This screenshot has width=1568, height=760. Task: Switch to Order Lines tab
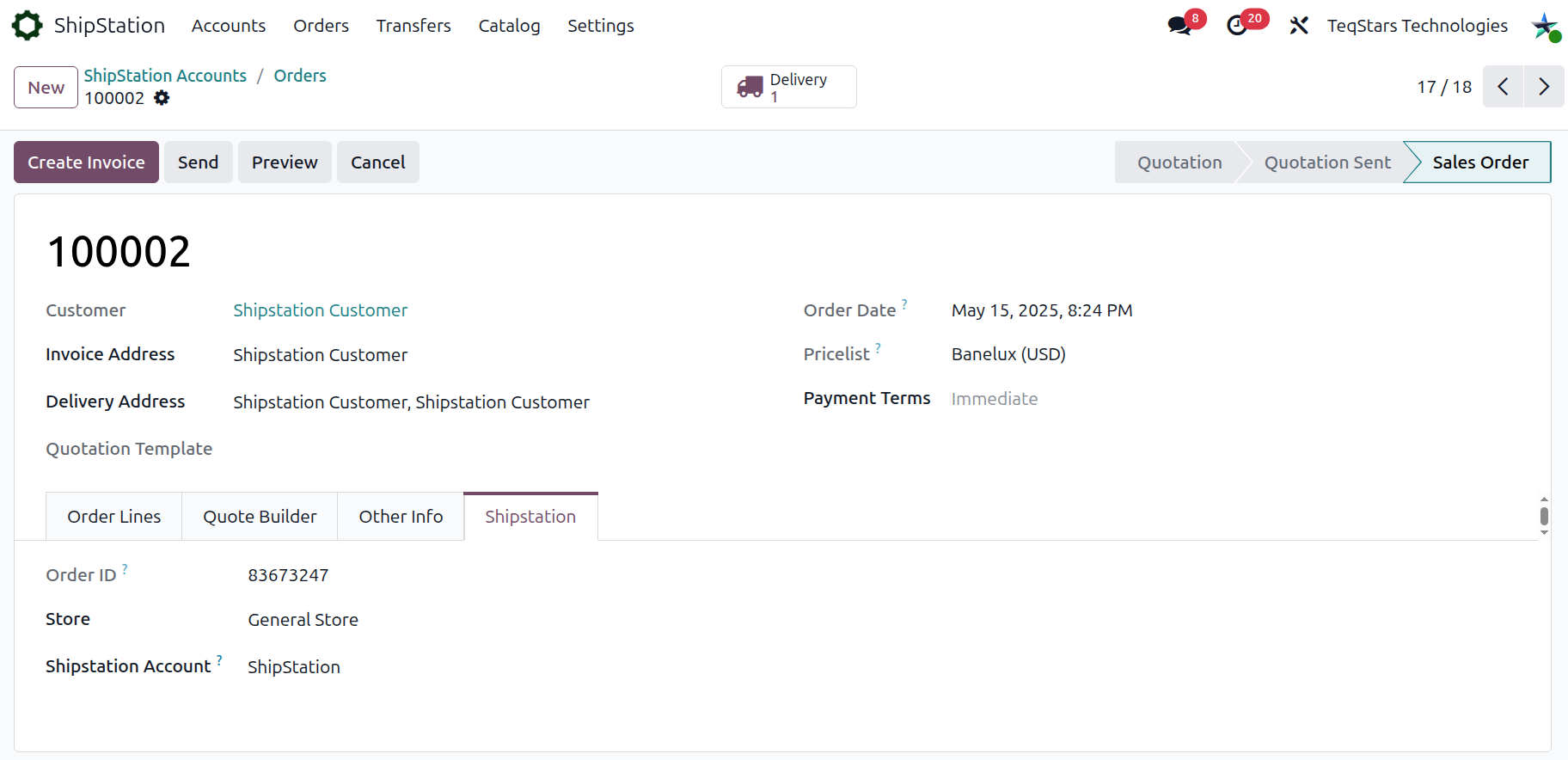(114, 517)
